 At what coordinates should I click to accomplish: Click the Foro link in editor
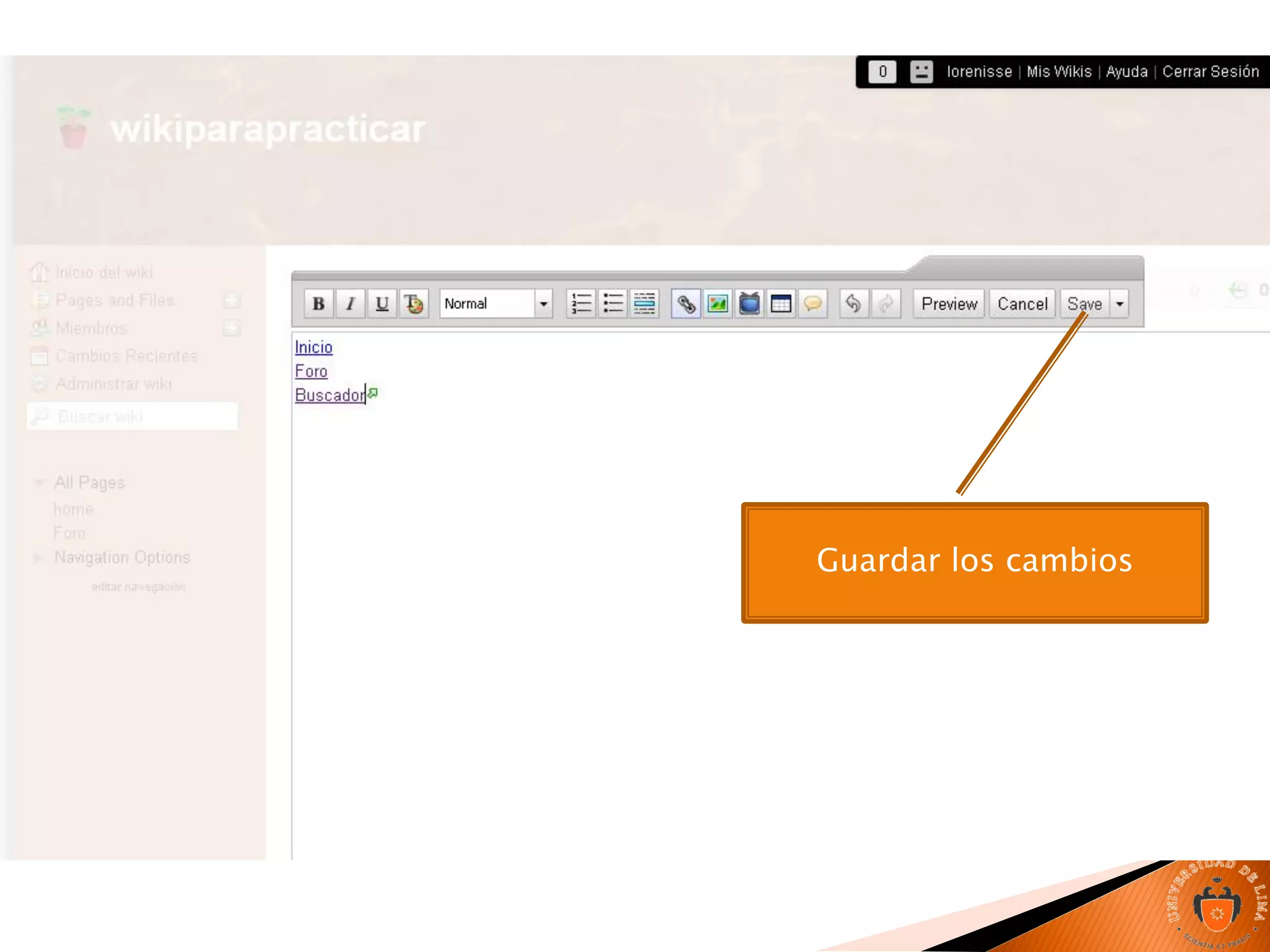tap(311, 371)
